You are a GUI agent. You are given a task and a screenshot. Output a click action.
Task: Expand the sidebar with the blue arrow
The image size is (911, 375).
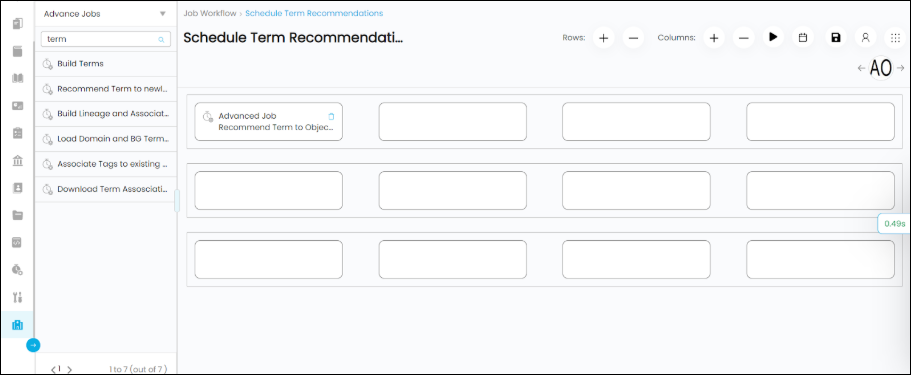click(x=33, y=345)
